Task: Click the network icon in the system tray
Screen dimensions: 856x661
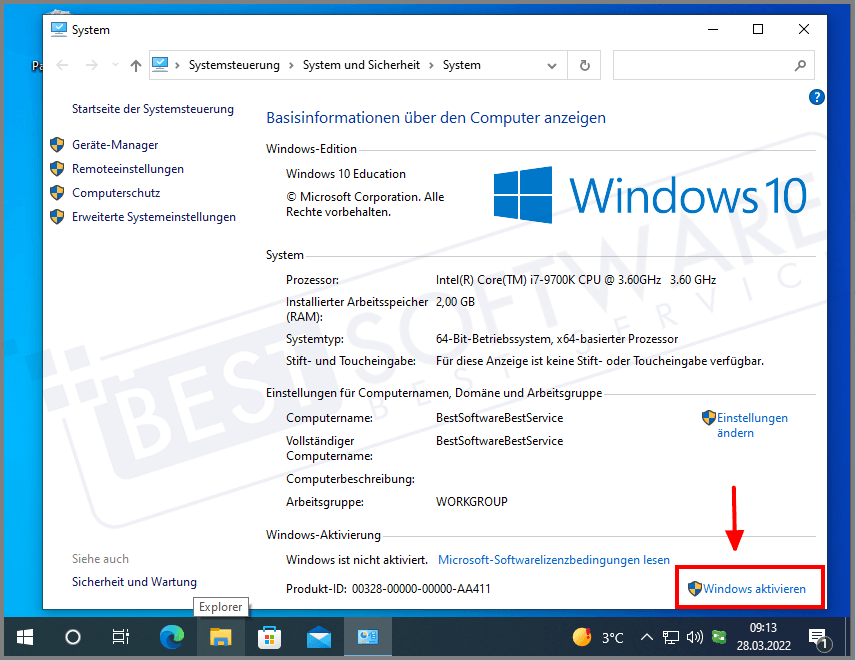Action: tap(671, 637)
